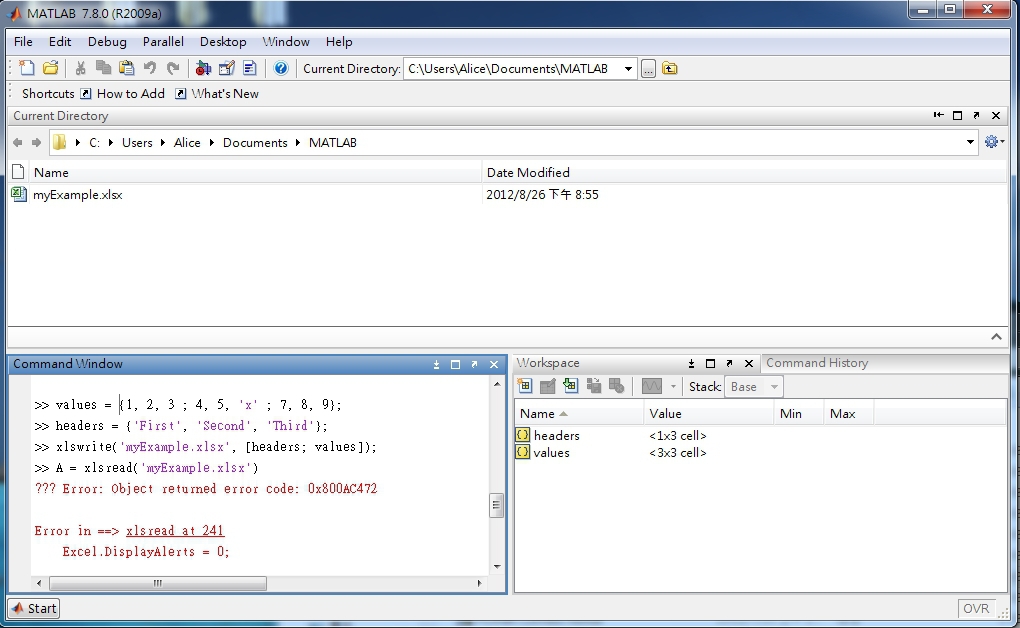Open the Debug menu
This screenshot has height=628, width=1020.
pyautogui.click(x=107, y=42)
